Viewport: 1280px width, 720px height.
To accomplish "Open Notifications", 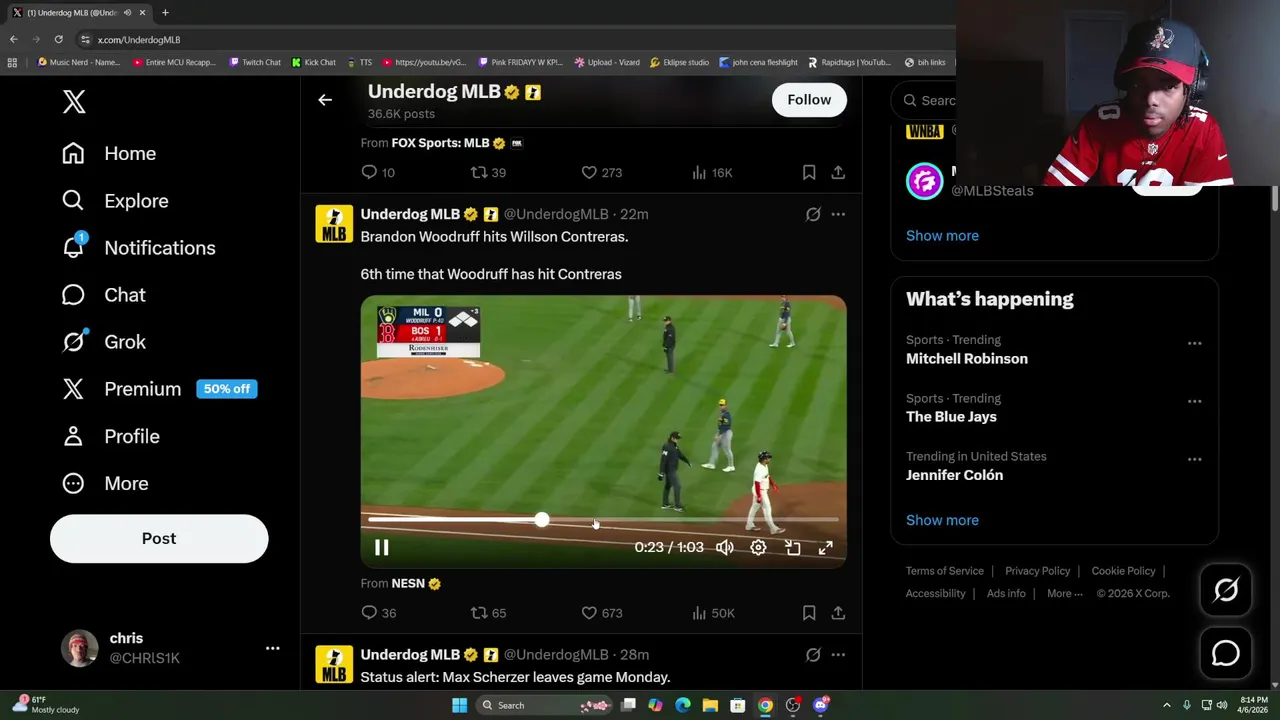I will [138, 248].
